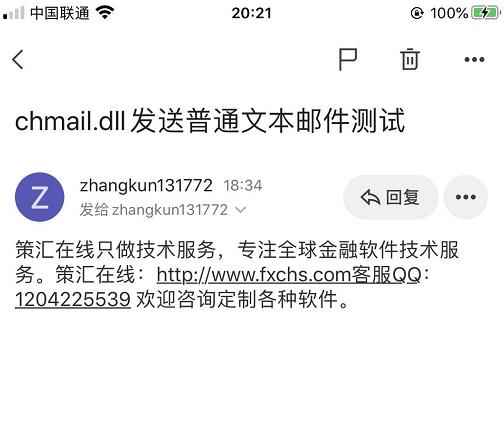Image resolution: width=504 pixels, height=421 pixels.
Task: Tap the rotation lock icon near battery
Action: [x=417, y=13]
